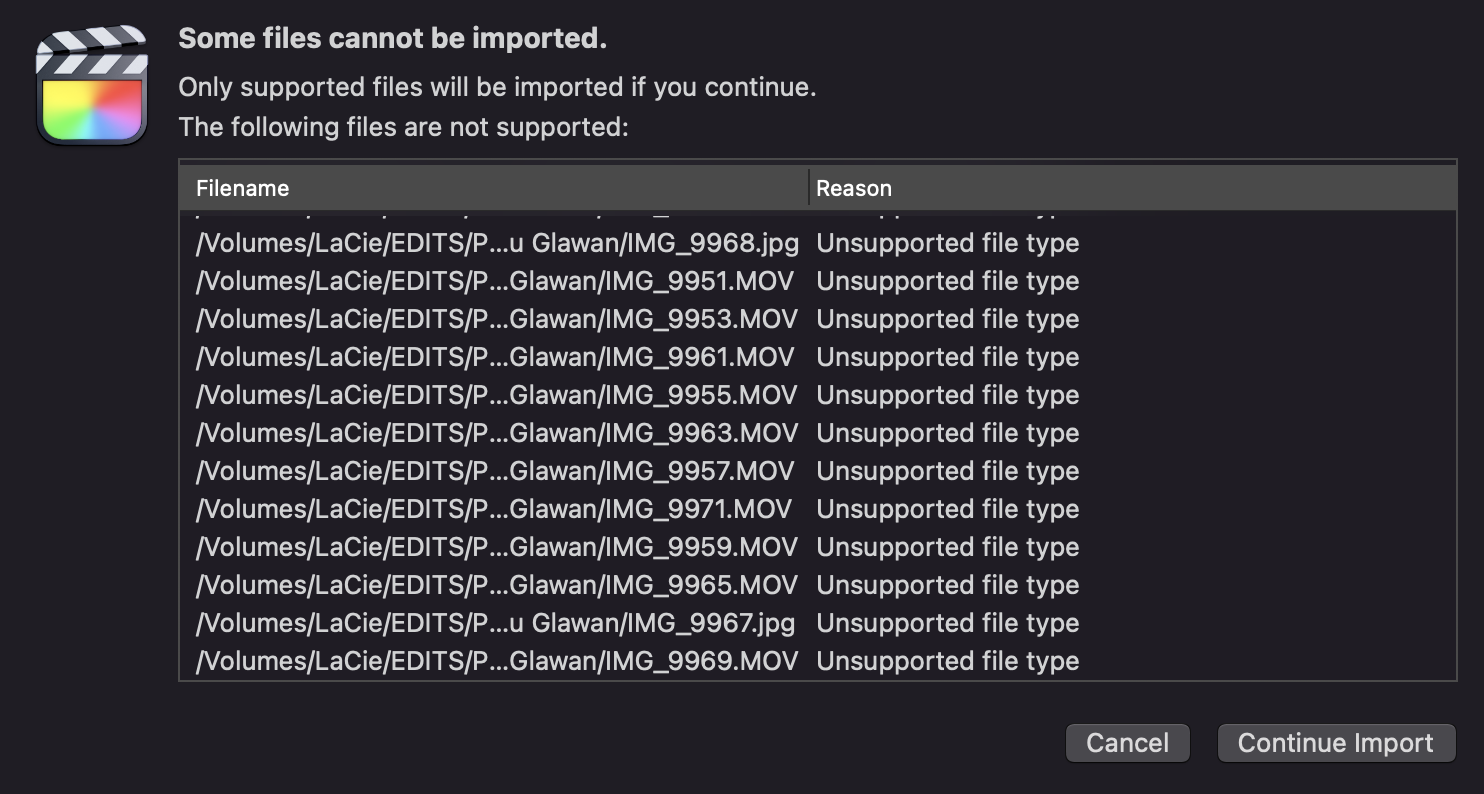Select the IMG_9955.MOV file row
The image size is (1484, 794).
tap(496, 395)
